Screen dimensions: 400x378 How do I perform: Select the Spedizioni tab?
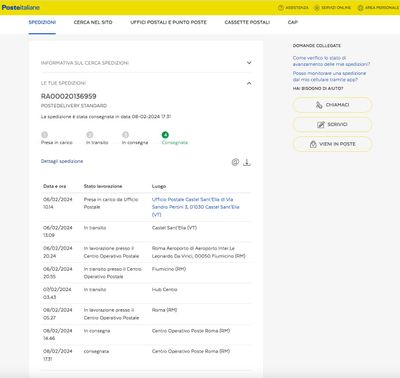(42, 22)
